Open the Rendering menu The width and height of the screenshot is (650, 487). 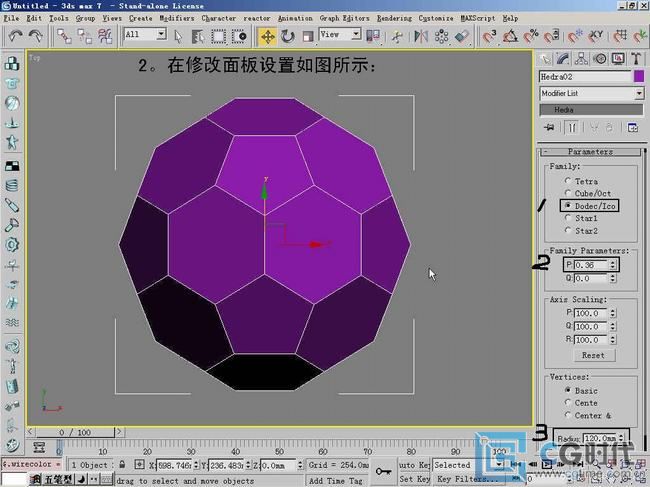(x=394, y=18)
